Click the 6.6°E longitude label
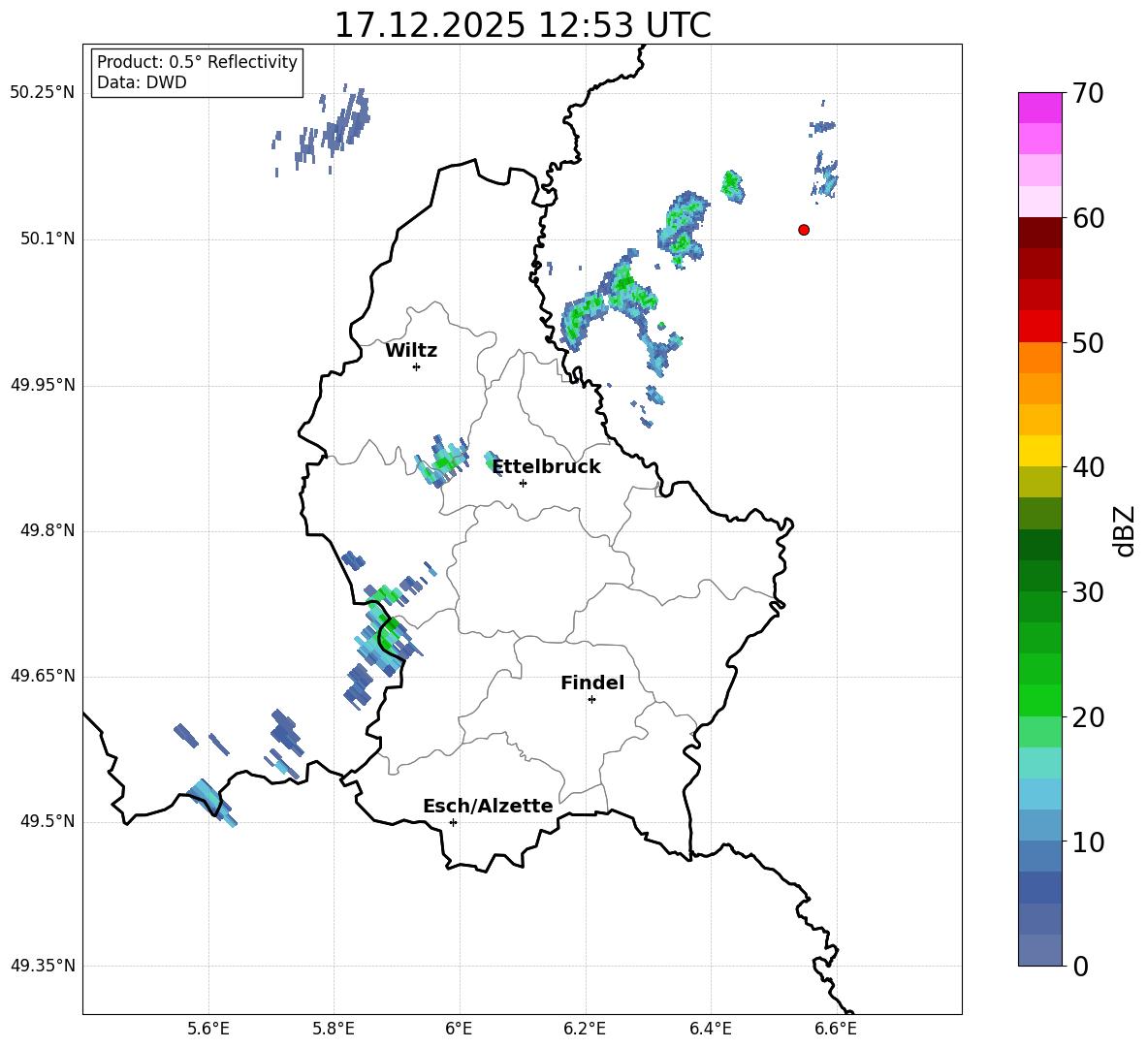Viewport: 1148px width, 1048px height. 836,1029
